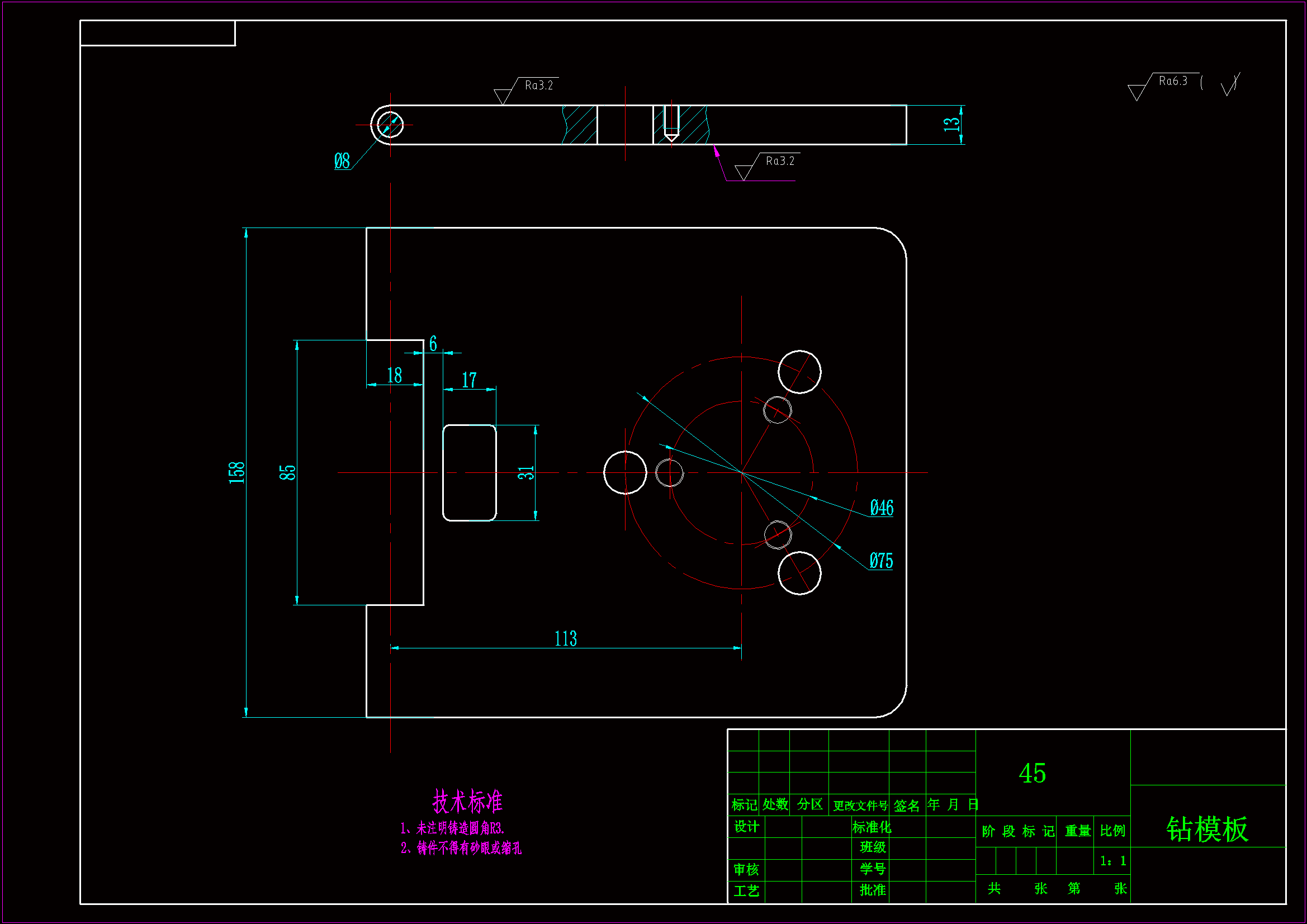This screenshot has height=924, width=1307.
Task: Click the 设计 cell in title block
Action: pyautogui.click(x=746, y=827)
